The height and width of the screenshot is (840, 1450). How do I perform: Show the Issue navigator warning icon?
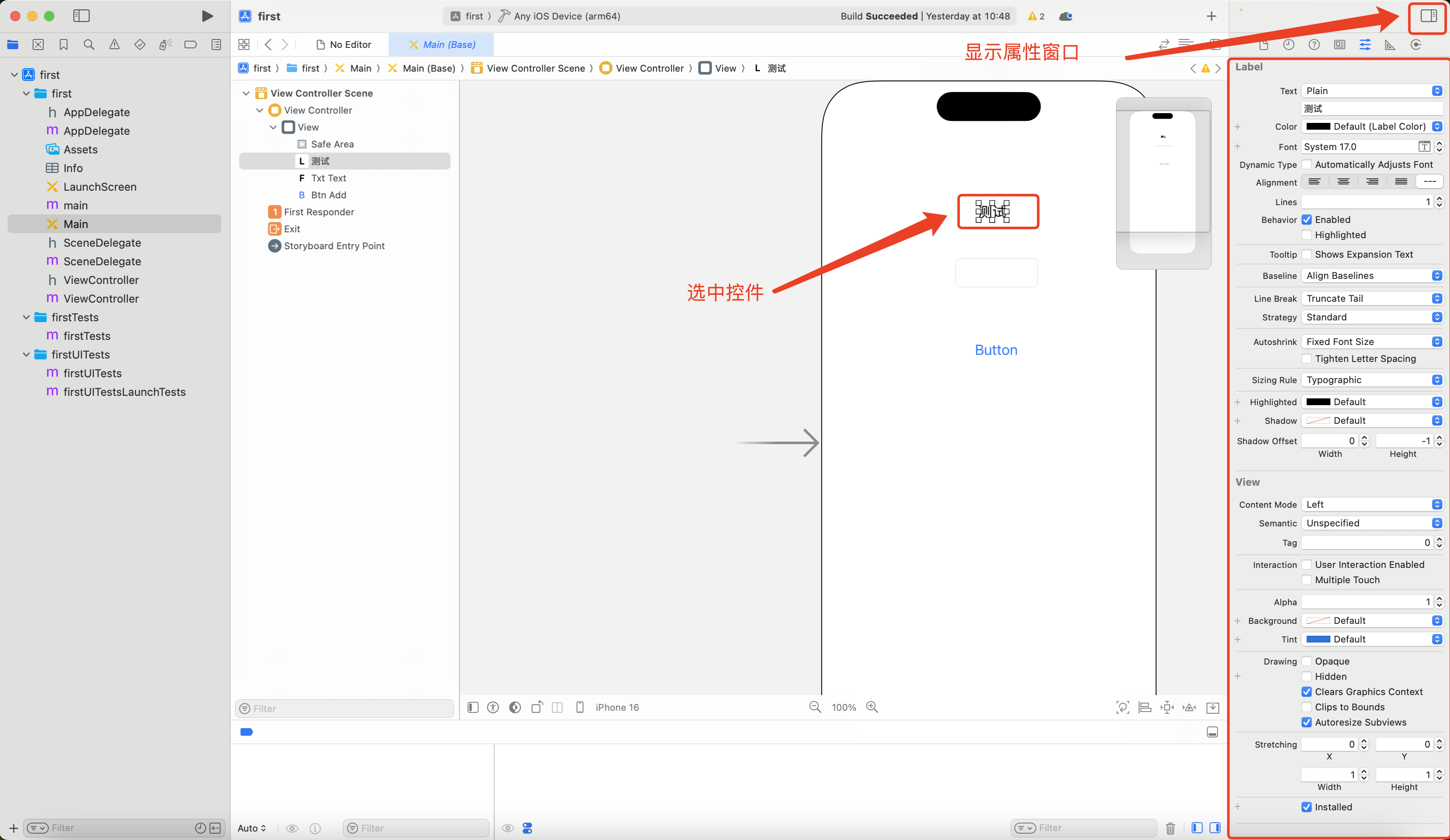[114, 45]
